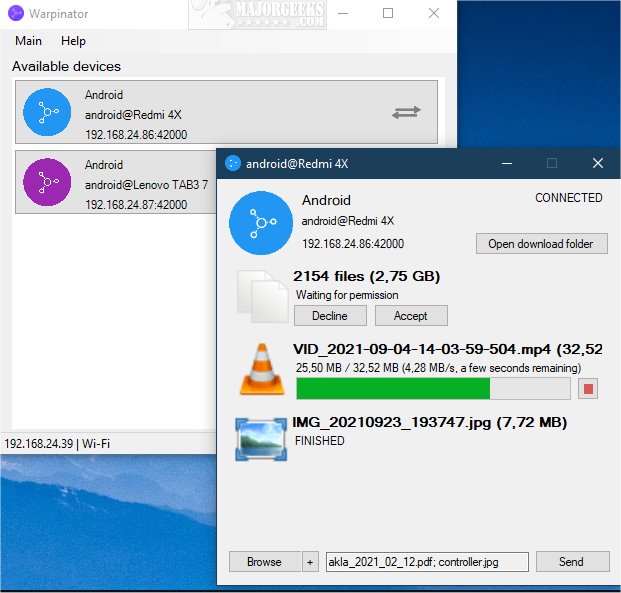Accept the 2154 files transfer

(411, 316)
